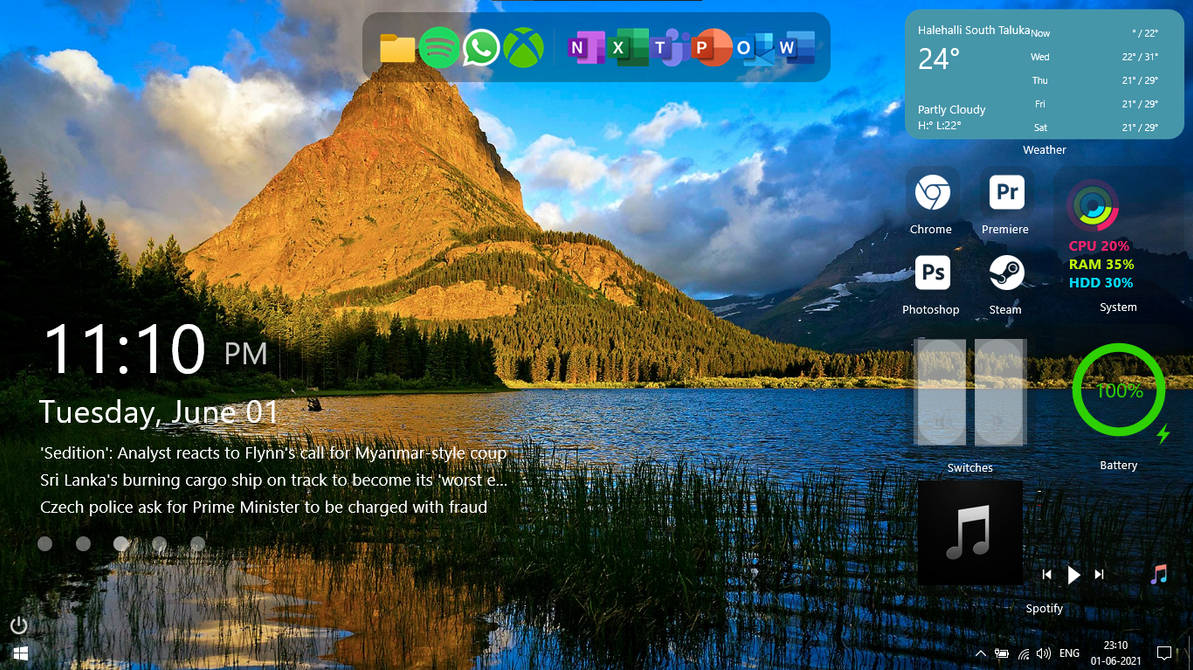Click the 11:10 PM desktop clock
The height and width of the screenshot is (670, 1193).
(x=155, y=349)
